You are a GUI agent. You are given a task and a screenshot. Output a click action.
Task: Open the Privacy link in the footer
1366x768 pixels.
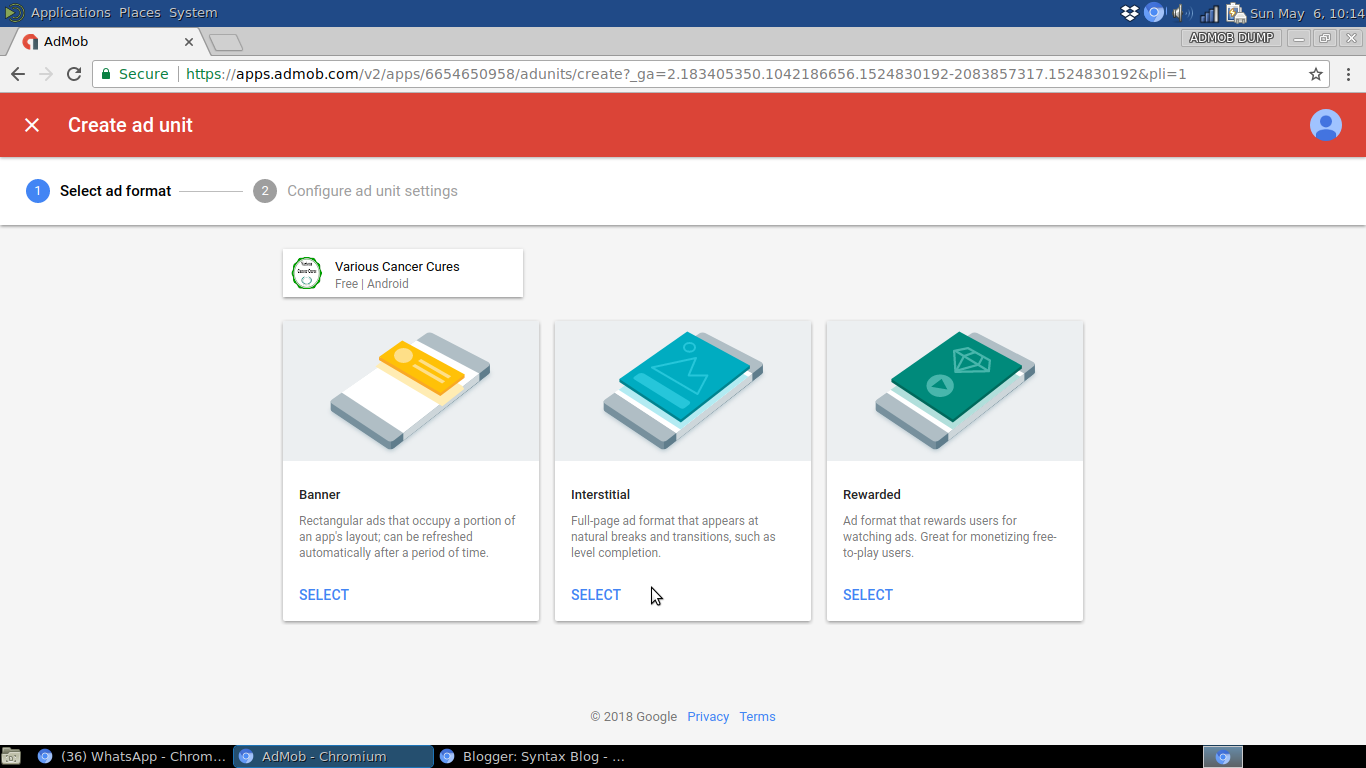tap(708, 717)
